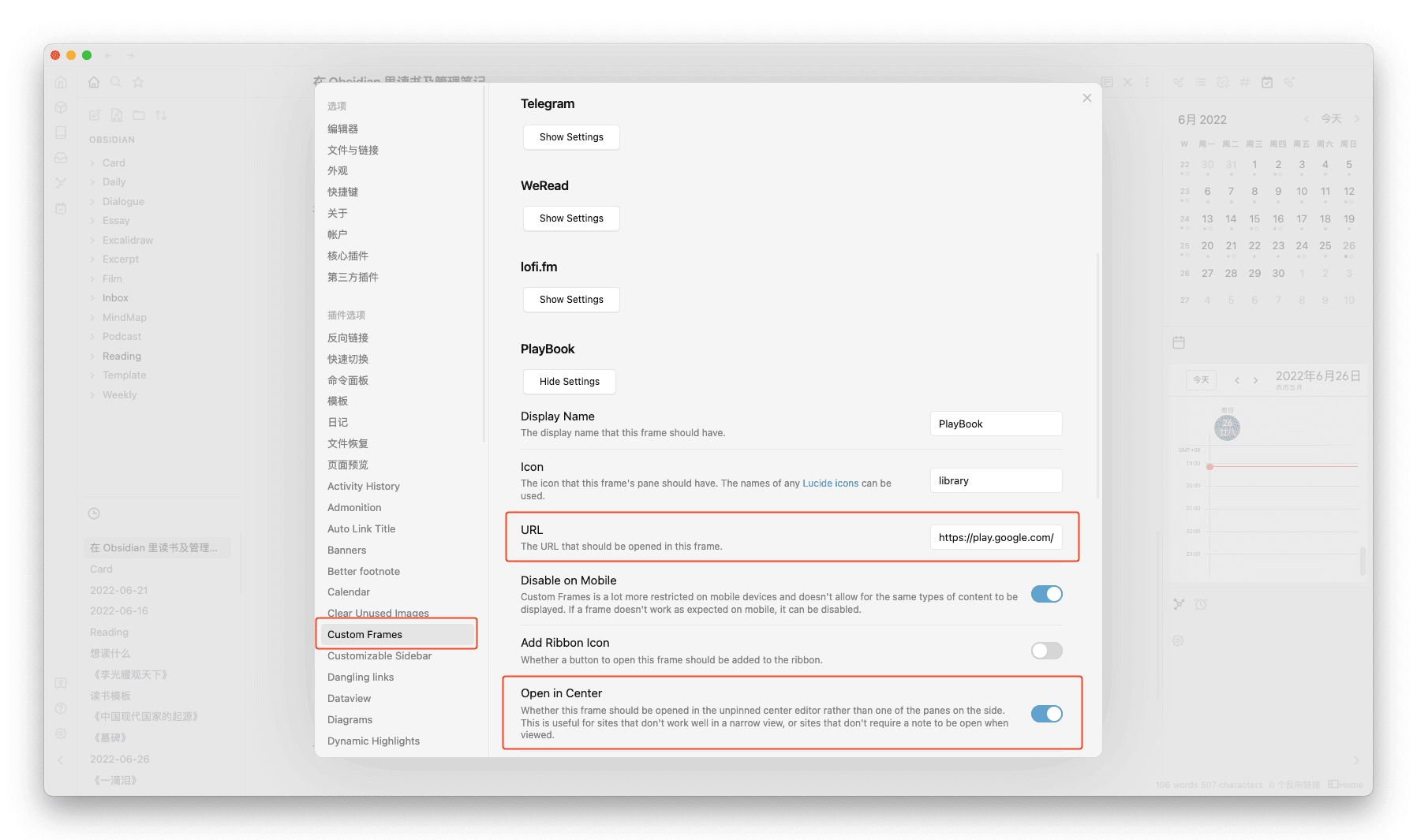Open 快捷键 settings section
Image resolution: width=1417 pixels, height=840 pixels.
coord(342,192)
